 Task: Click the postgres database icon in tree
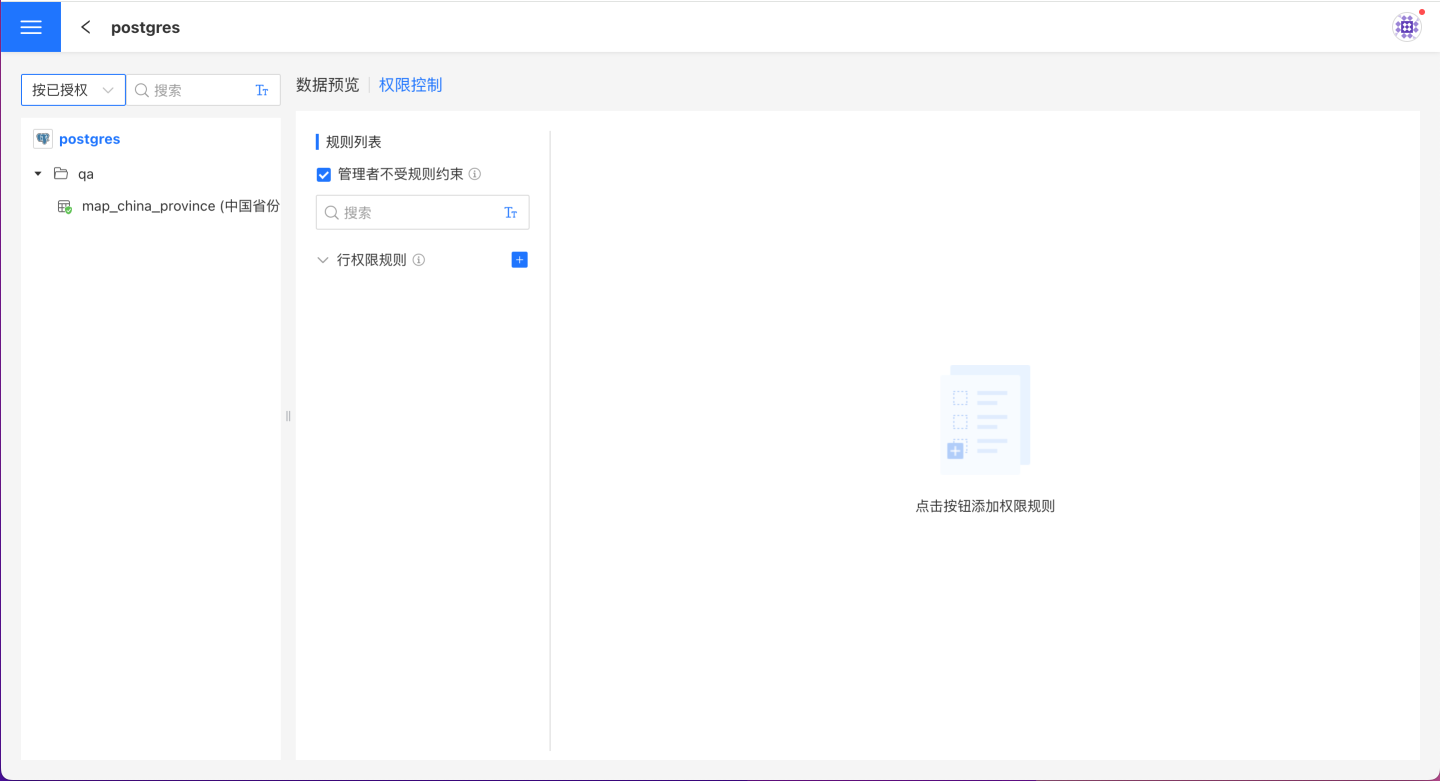(42, 139)
